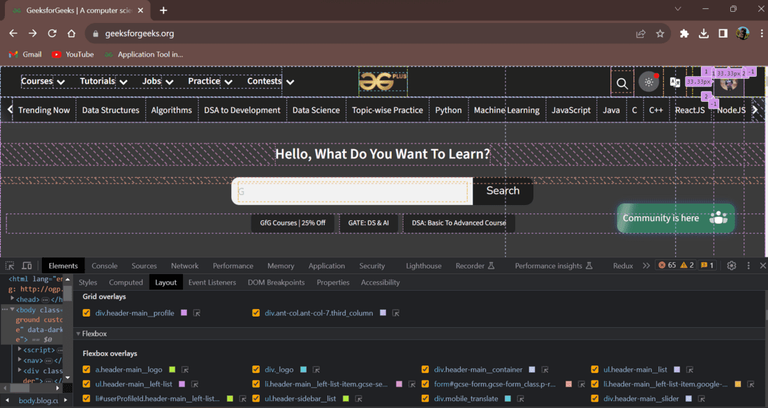Viewport: 768px width, 408px height.
Task: Click browser reload button
Action: (x=52, y=33)
